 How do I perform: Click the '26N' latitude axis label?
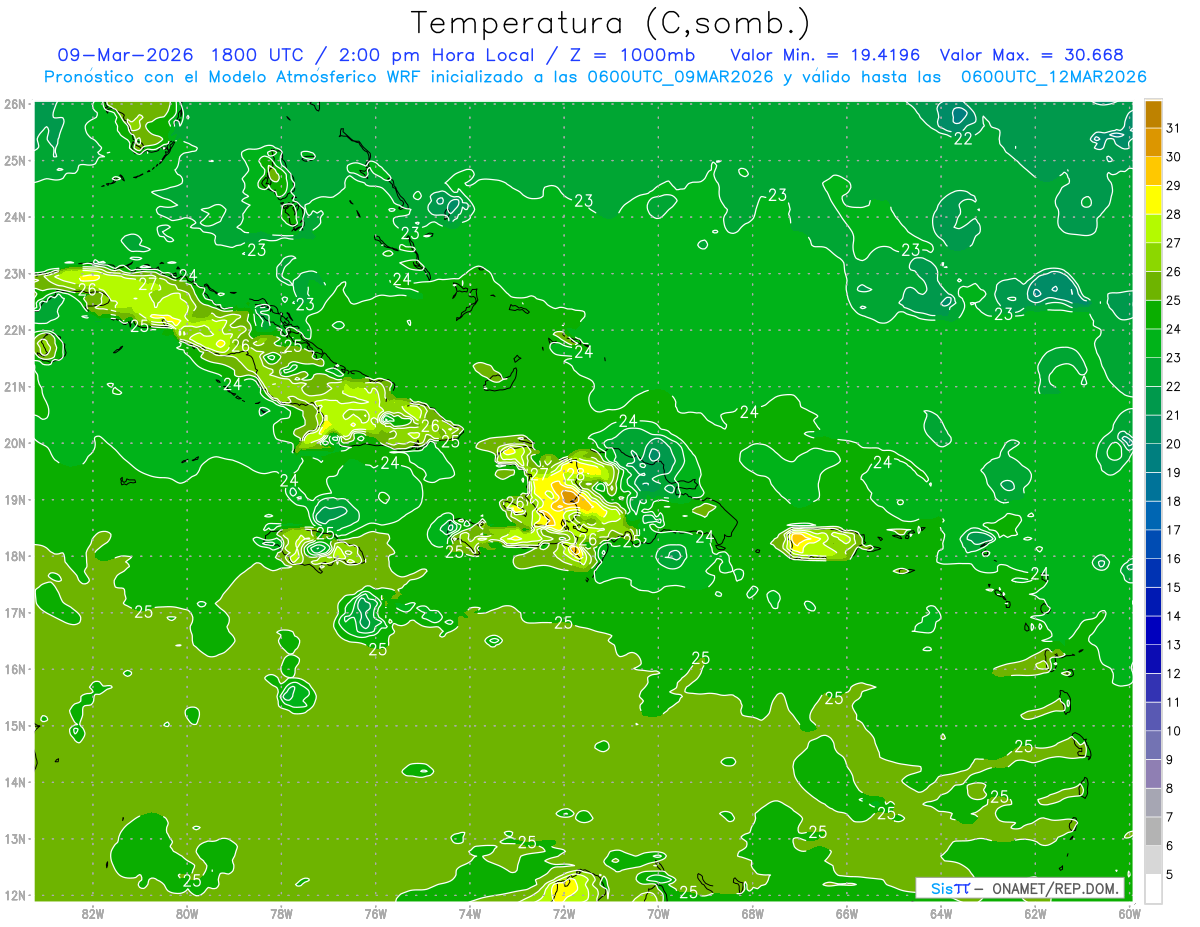tap(15, 104)
